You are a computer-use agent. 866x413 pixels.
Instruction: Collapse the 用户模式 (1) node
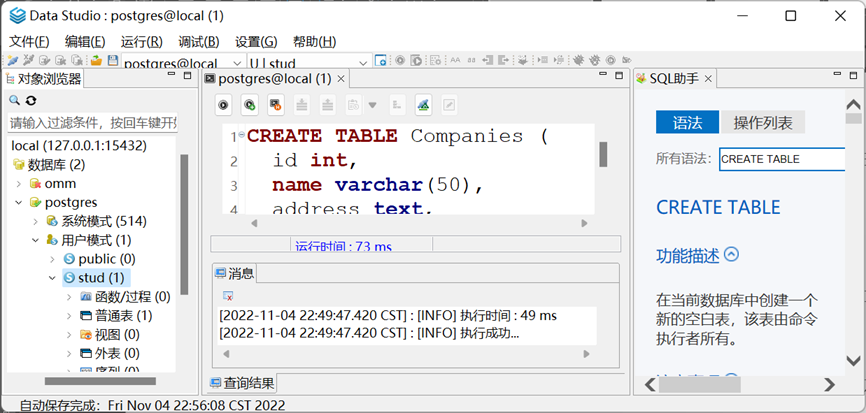point(36,240)
